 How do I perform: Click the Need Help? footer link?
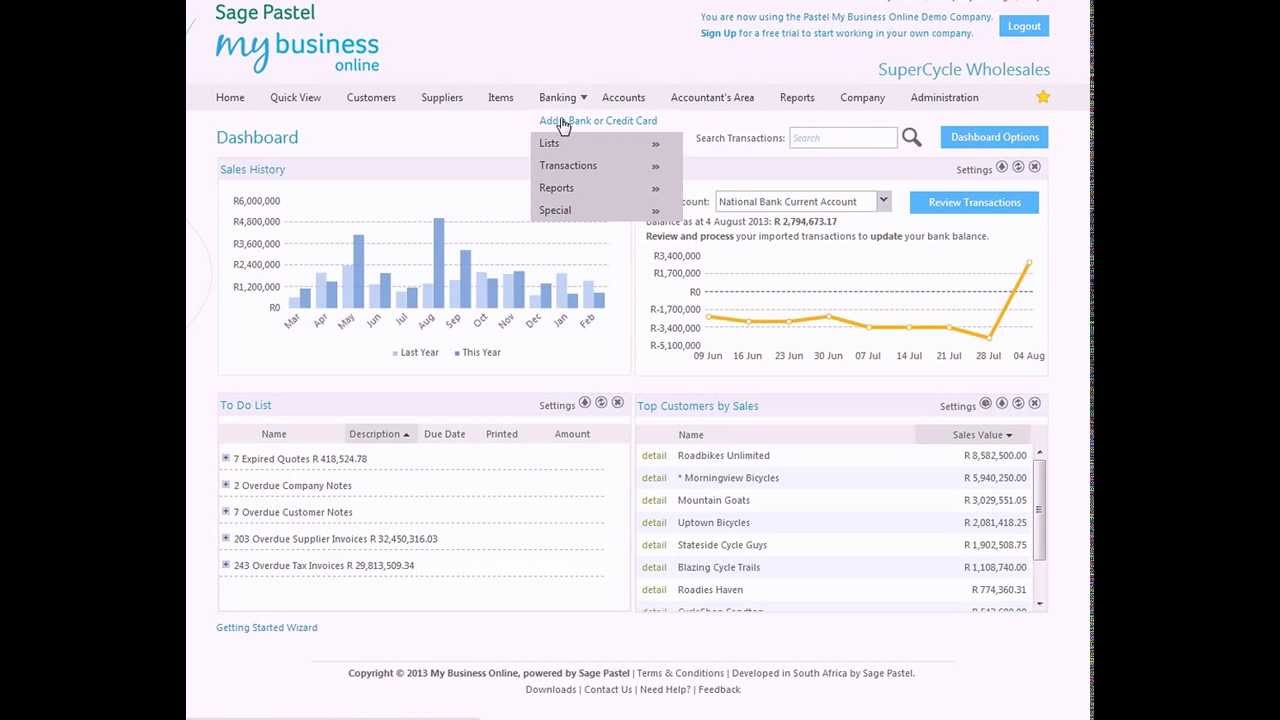click(665, 689)
